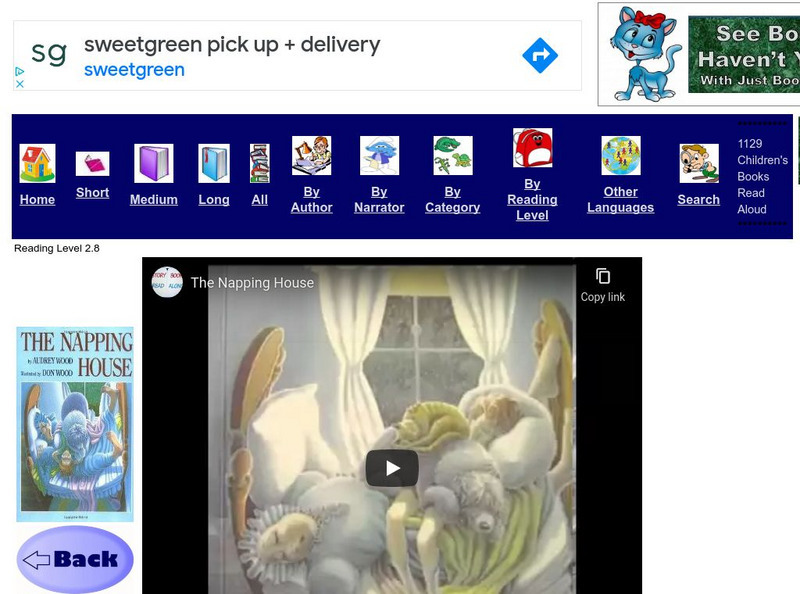The height and width of the screenshot is (594, 800).
Task: Click the Story Book channel avatar
Action: coord(167,282)
